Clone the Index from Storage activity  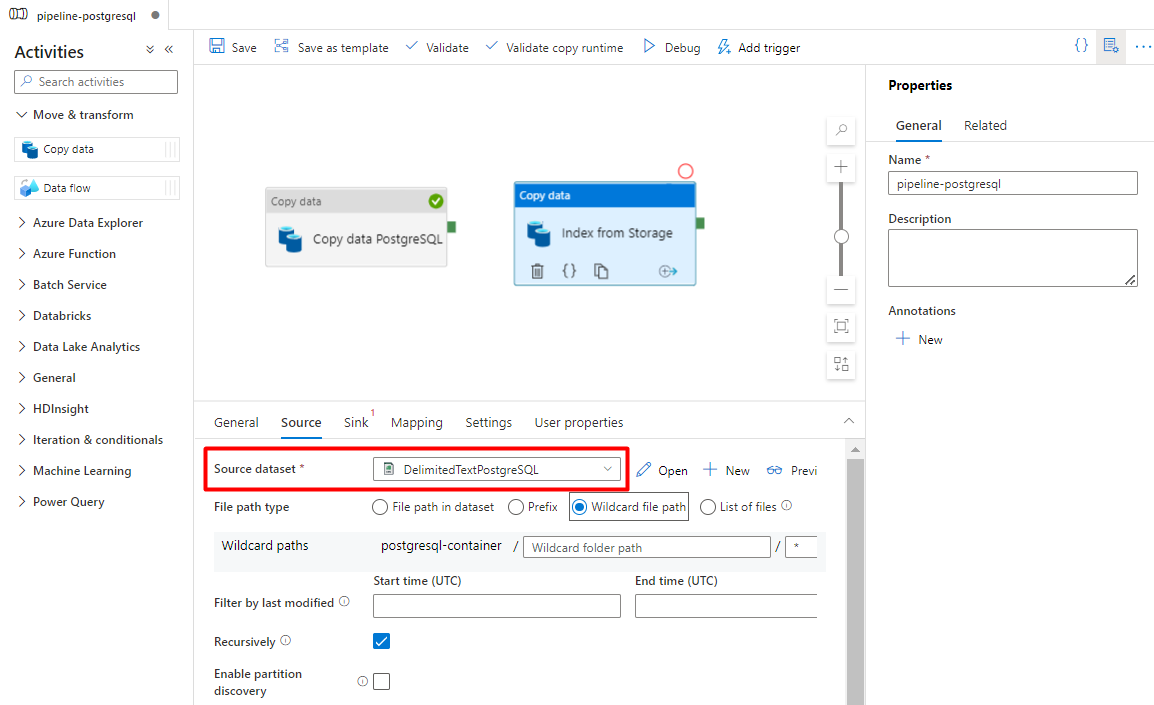(x=601, y=272)
